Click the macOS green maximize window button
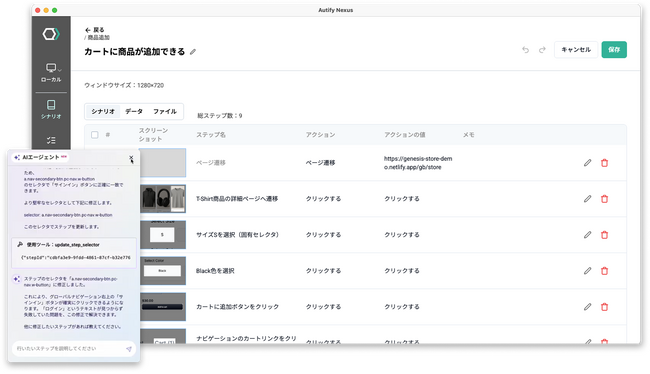This screenshot has width=650, height=374. click(x=55, y=10)
